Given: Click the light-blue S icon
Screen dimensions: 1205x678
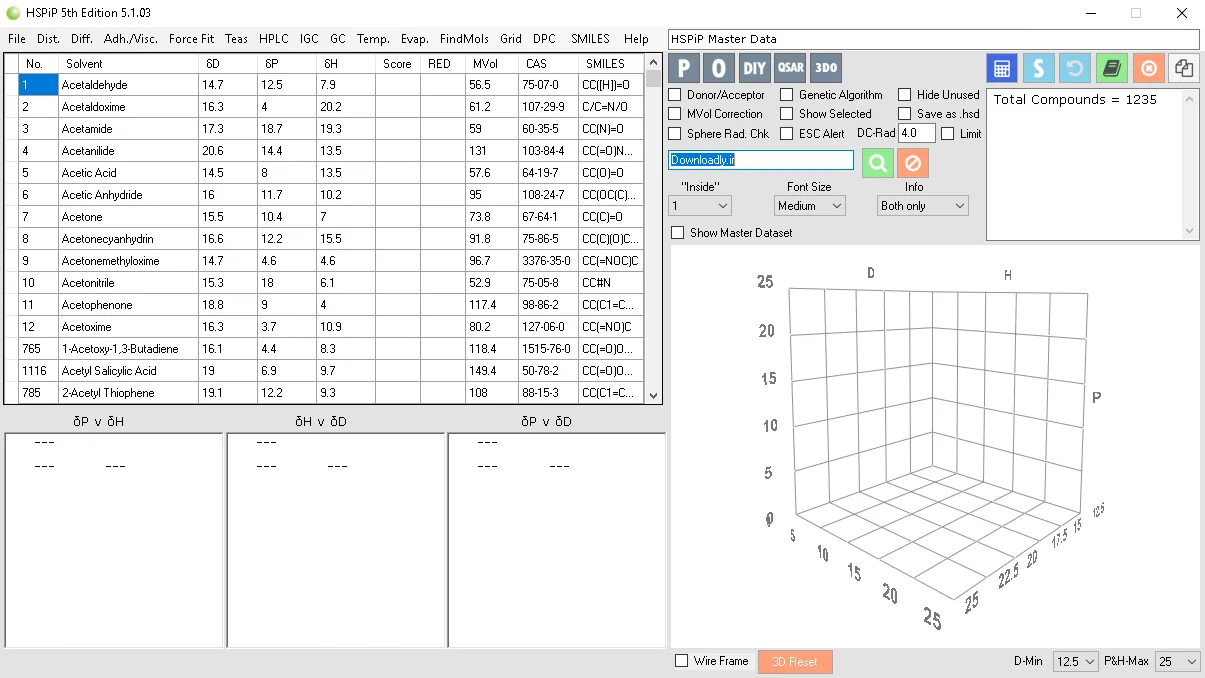Looking at the screenshot, I should 1039,68.
